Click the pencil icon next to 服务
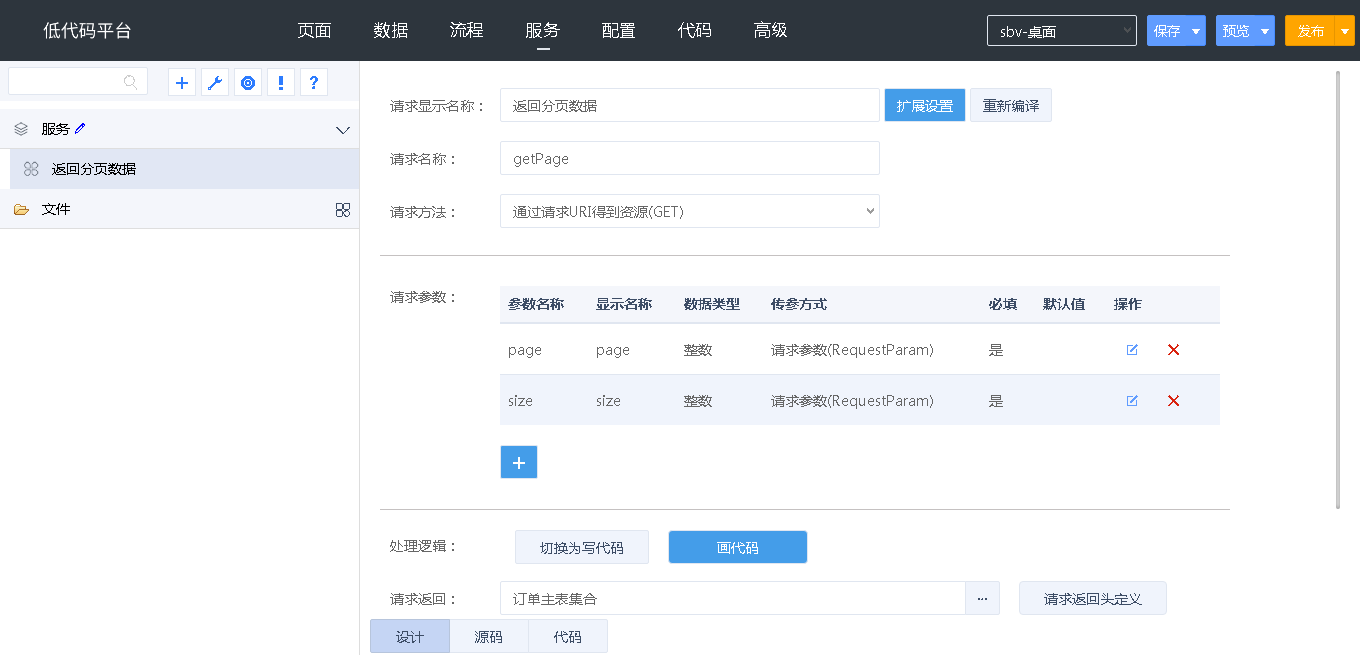 coord(81,128)
